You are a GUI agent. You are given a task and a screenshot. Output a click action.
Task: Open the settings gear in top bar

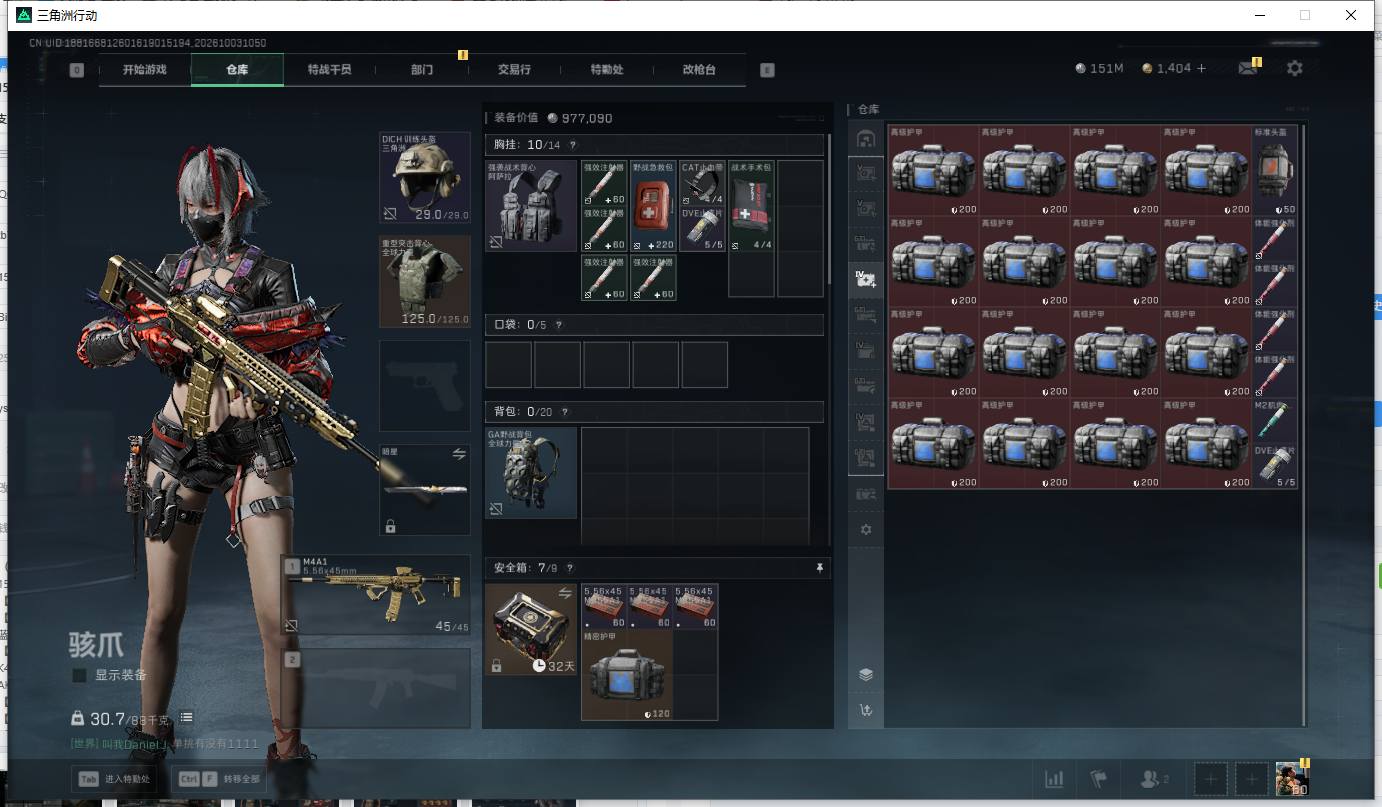click(1295, 68)
